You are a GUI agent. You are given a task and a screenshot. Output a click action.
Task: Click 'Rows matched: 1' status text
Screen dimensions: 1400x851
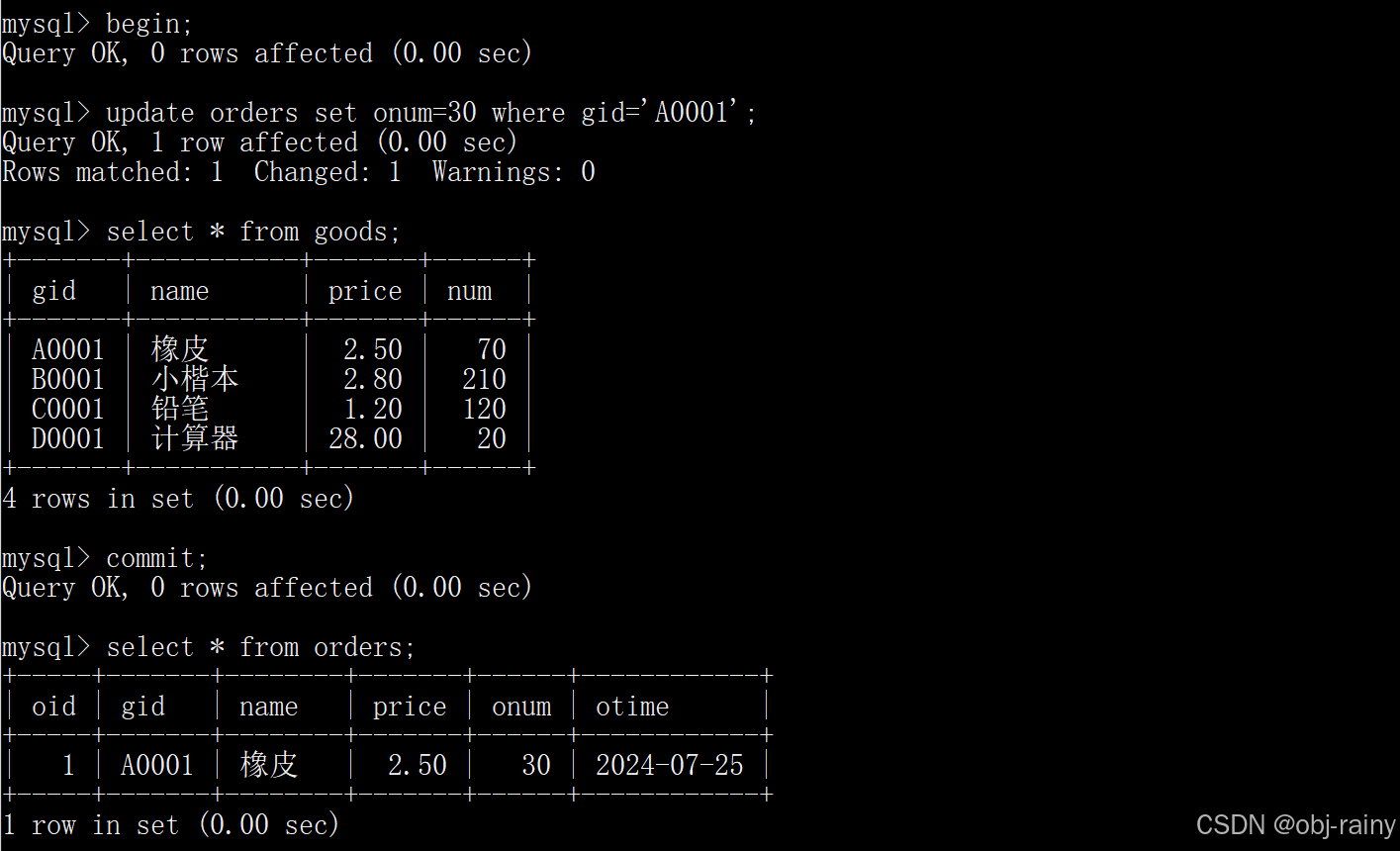click(x=112, y=172)
